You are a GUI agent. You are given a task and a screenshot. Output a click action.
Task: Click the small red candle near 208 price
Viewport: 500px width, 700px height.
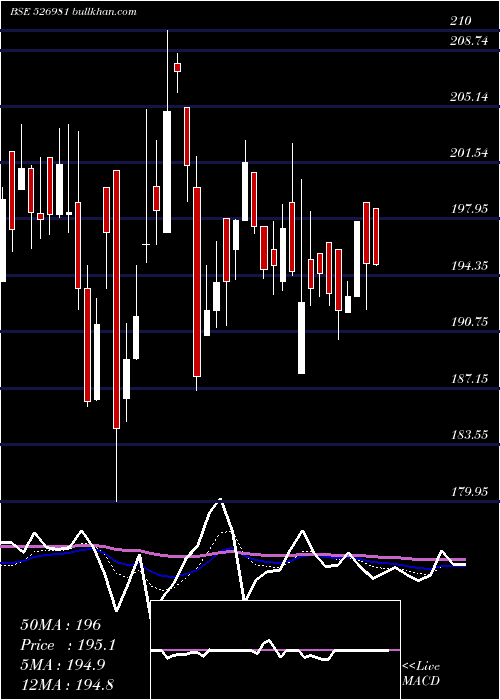point(177,67)
